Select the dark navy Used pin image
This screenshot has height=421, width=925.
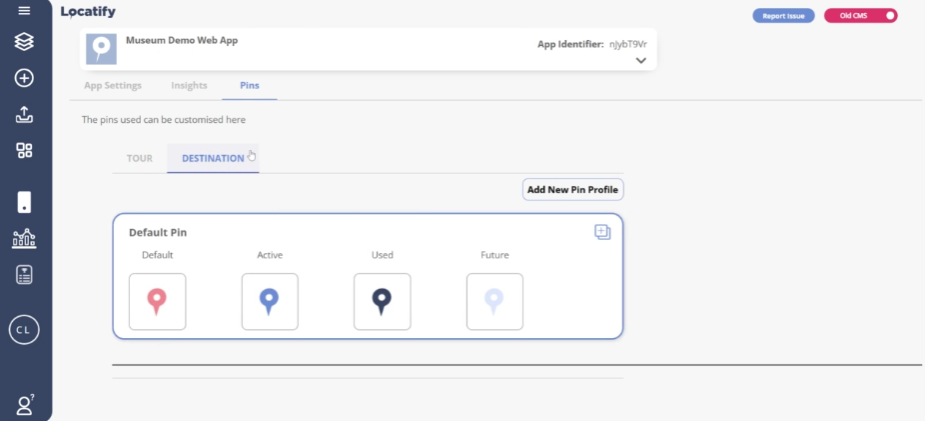click(382, 301)
